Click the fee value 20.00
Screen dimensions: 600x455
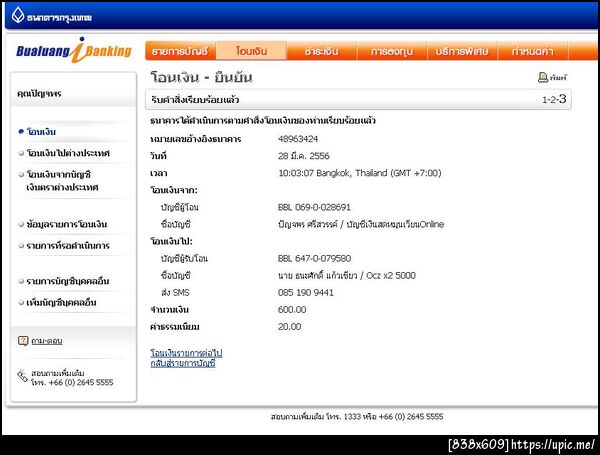[x=289, y=326]
